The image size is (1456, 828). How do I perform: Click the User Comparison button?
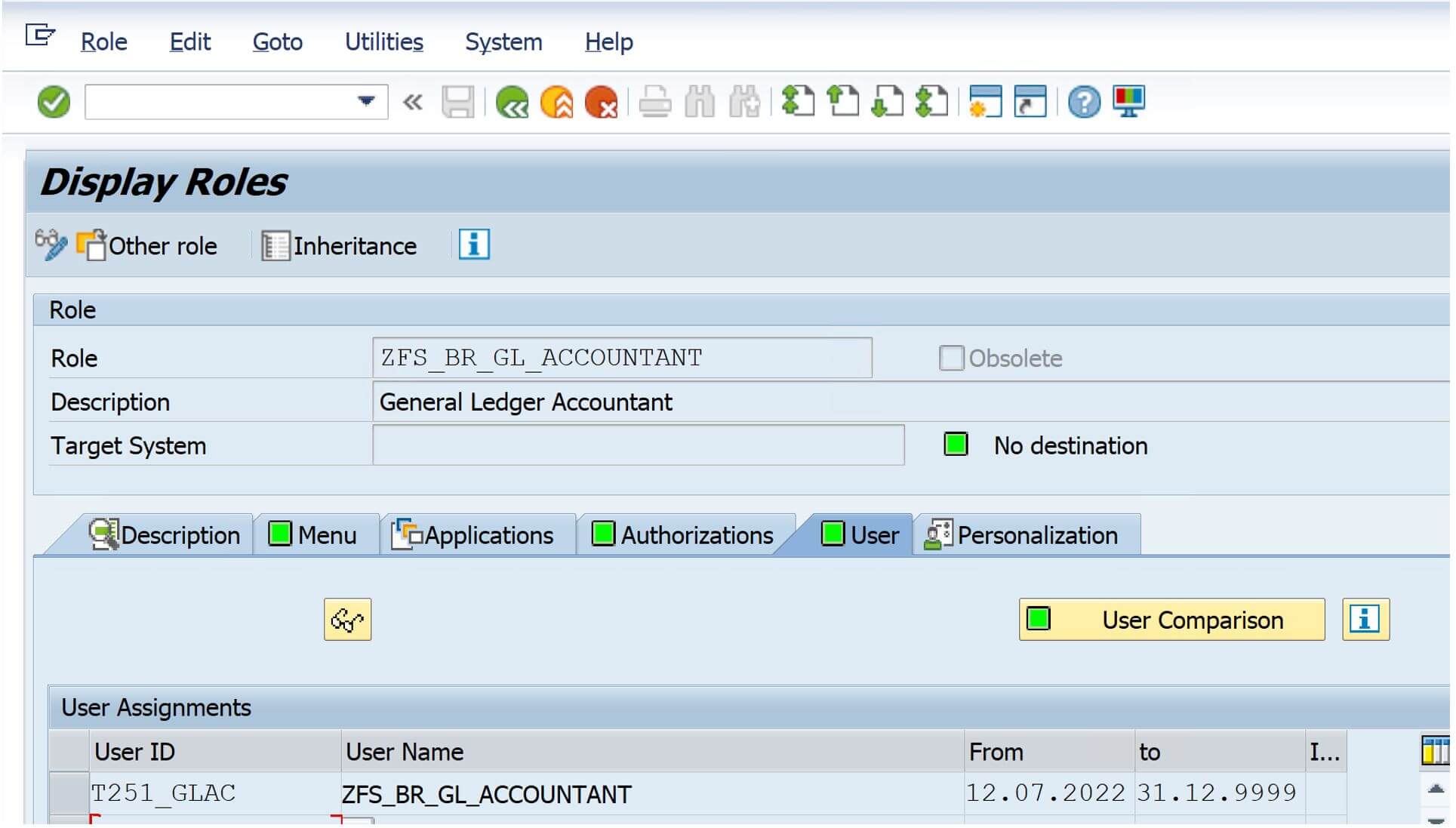click(1171, 620)
